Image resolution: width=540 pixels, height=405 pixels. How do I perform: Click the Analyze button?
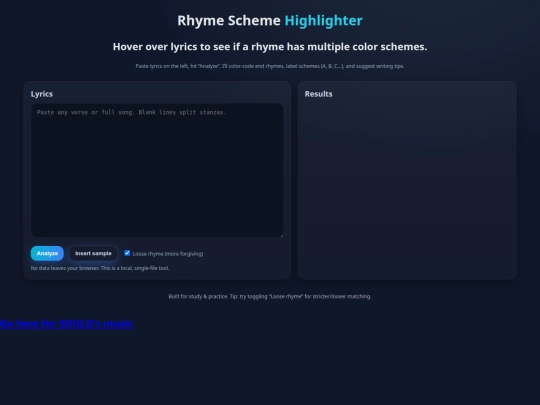(47, 253)
